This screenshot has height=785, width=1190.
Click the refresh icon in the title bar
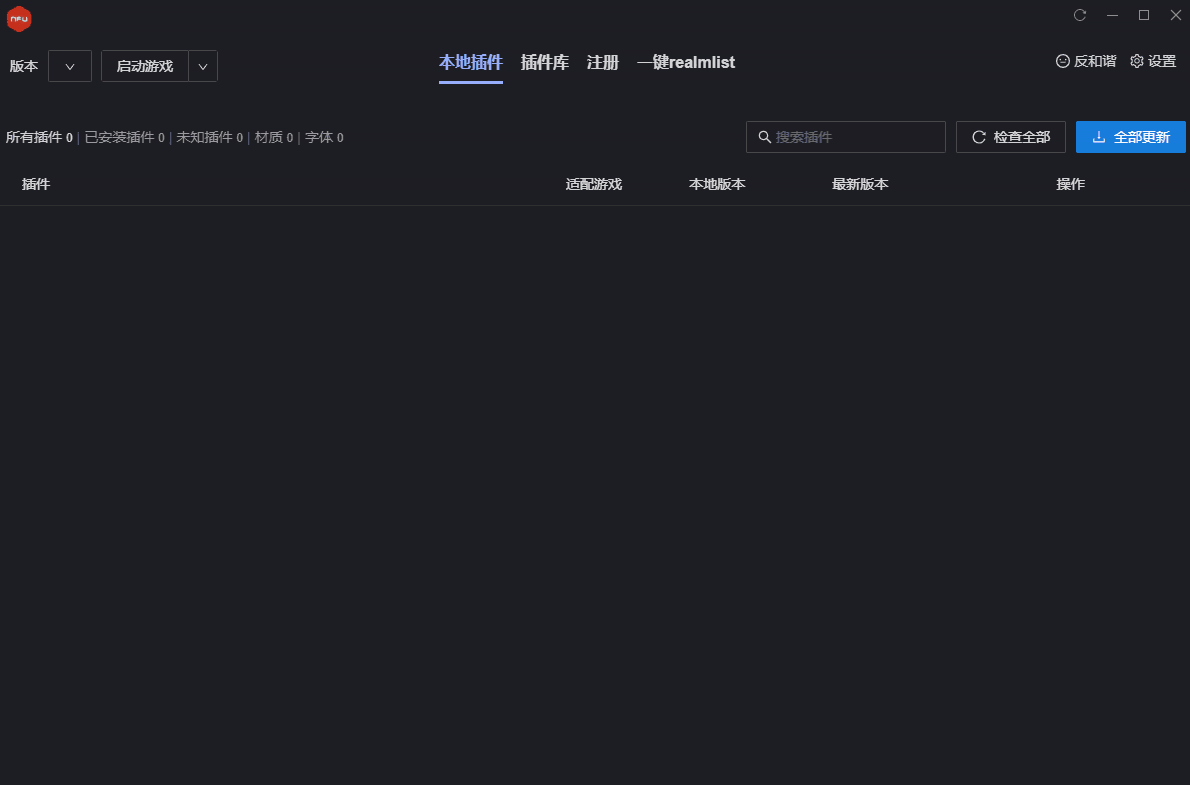point(1079,15)
